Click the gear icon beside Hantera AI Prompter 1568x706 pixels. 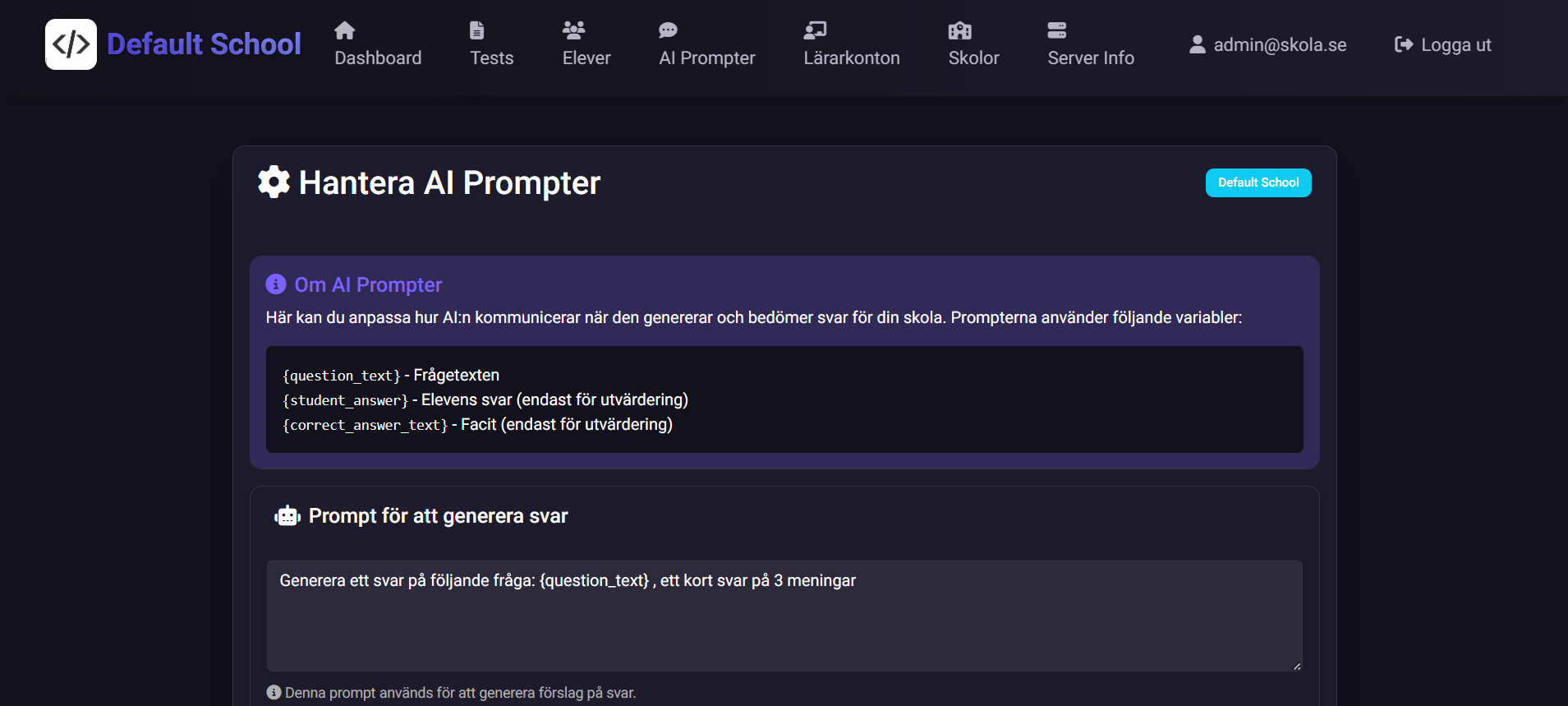(x=274, y=182)
